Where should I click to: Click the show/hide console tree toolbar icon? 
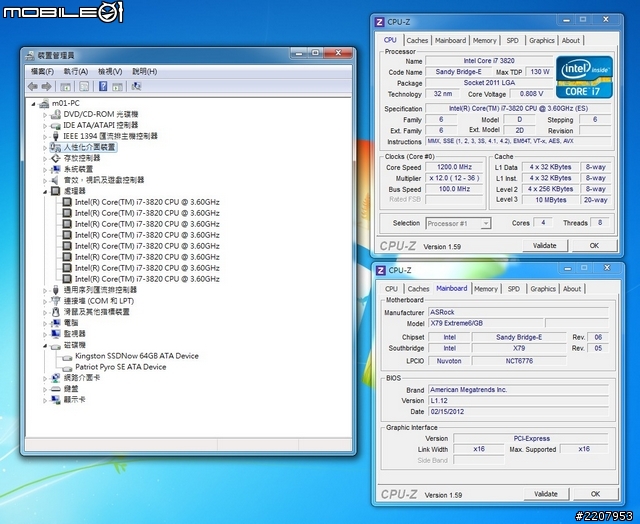tap(65, 86)
